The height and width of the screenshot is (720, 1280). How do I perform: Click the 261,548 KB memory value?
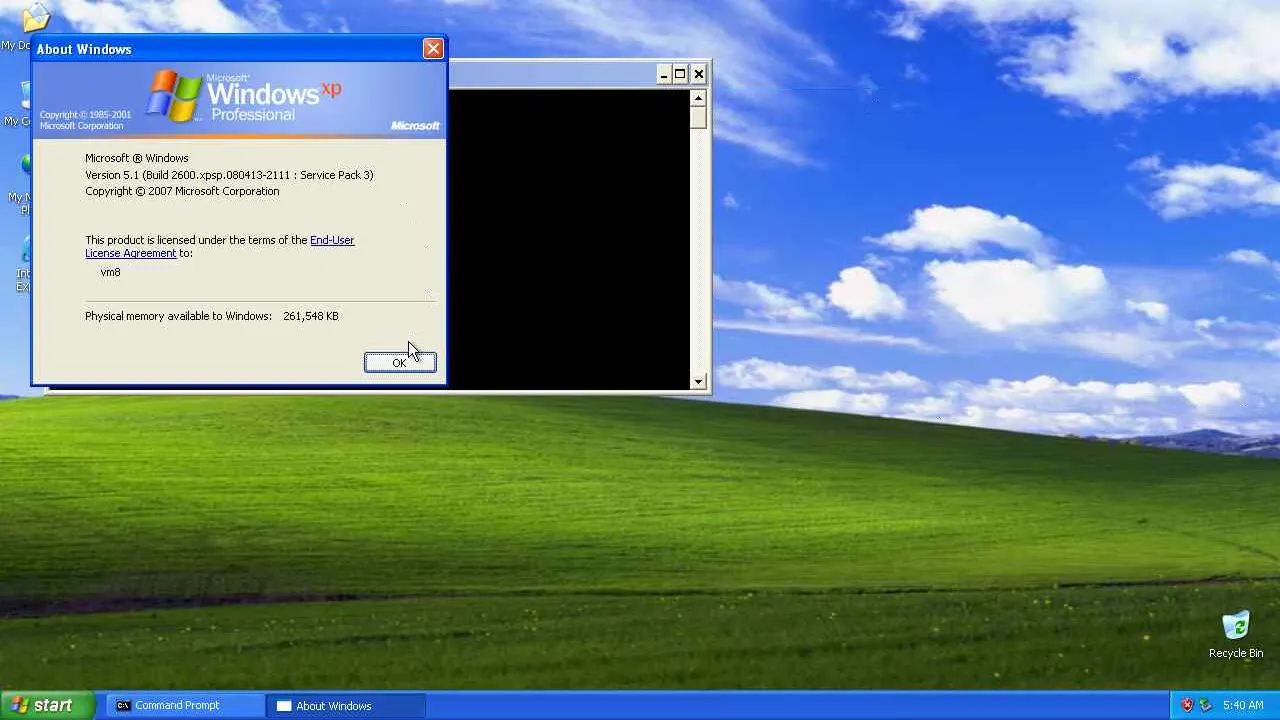click(x=311, y=316)
